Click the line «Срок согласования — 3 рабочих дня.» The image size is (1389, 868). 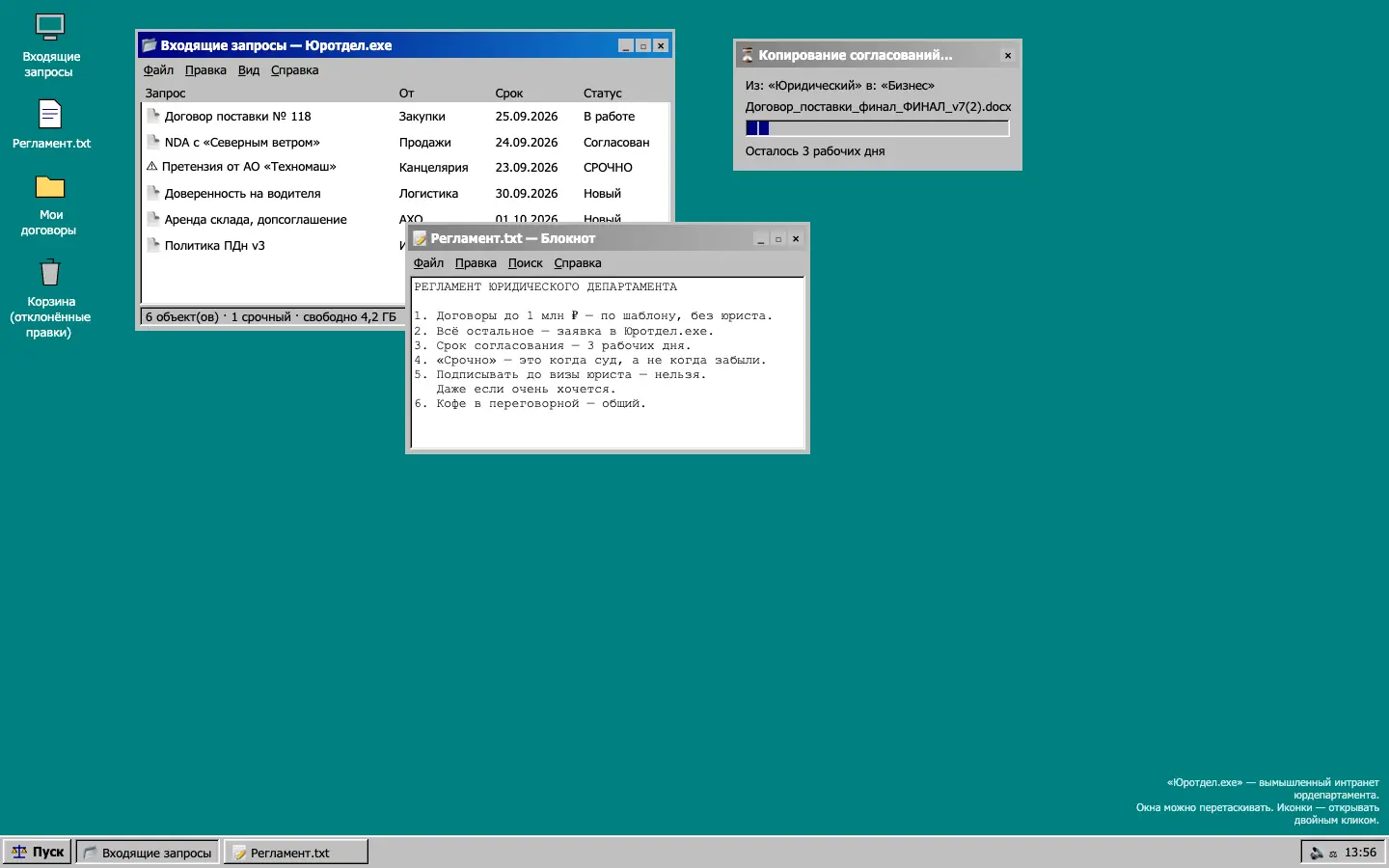point(563,345)
